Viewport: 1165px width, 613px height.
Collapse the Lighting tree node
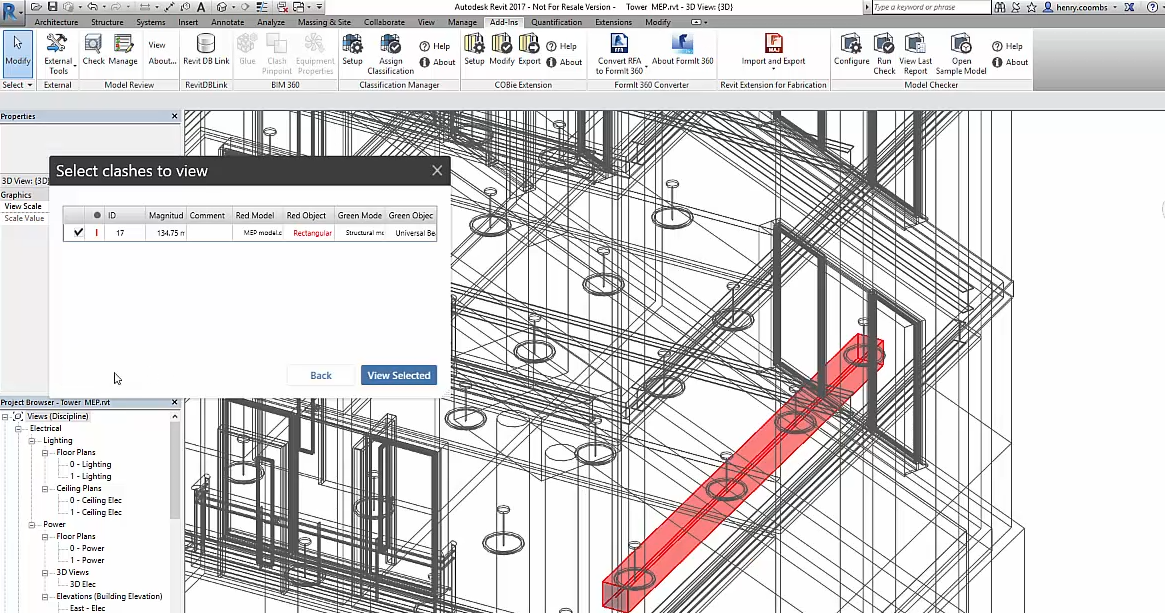click(x=32, y=441)
